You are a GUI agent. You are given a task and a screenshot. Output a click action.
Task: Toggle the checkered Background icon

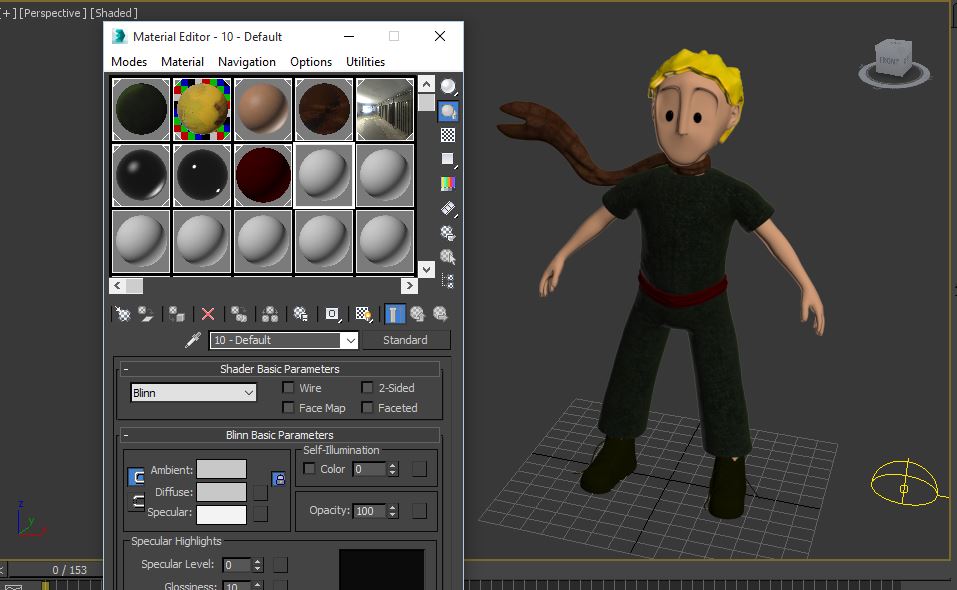pyautogui.click(x=448, y=135)
